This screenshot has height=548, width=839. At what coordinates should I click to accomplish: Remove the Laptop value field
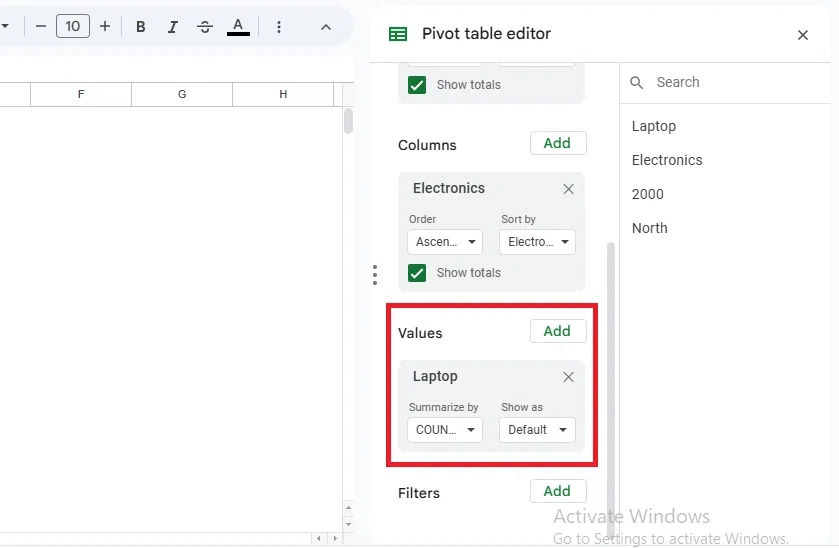[x=568, y=377]
